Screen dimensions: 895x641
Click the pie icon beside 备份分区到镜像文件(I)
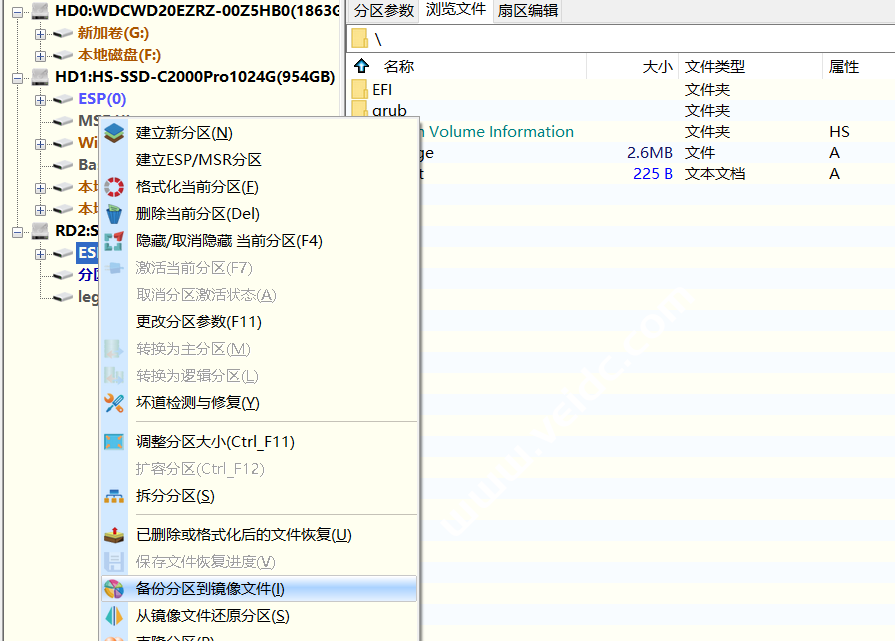click(115, 589)
